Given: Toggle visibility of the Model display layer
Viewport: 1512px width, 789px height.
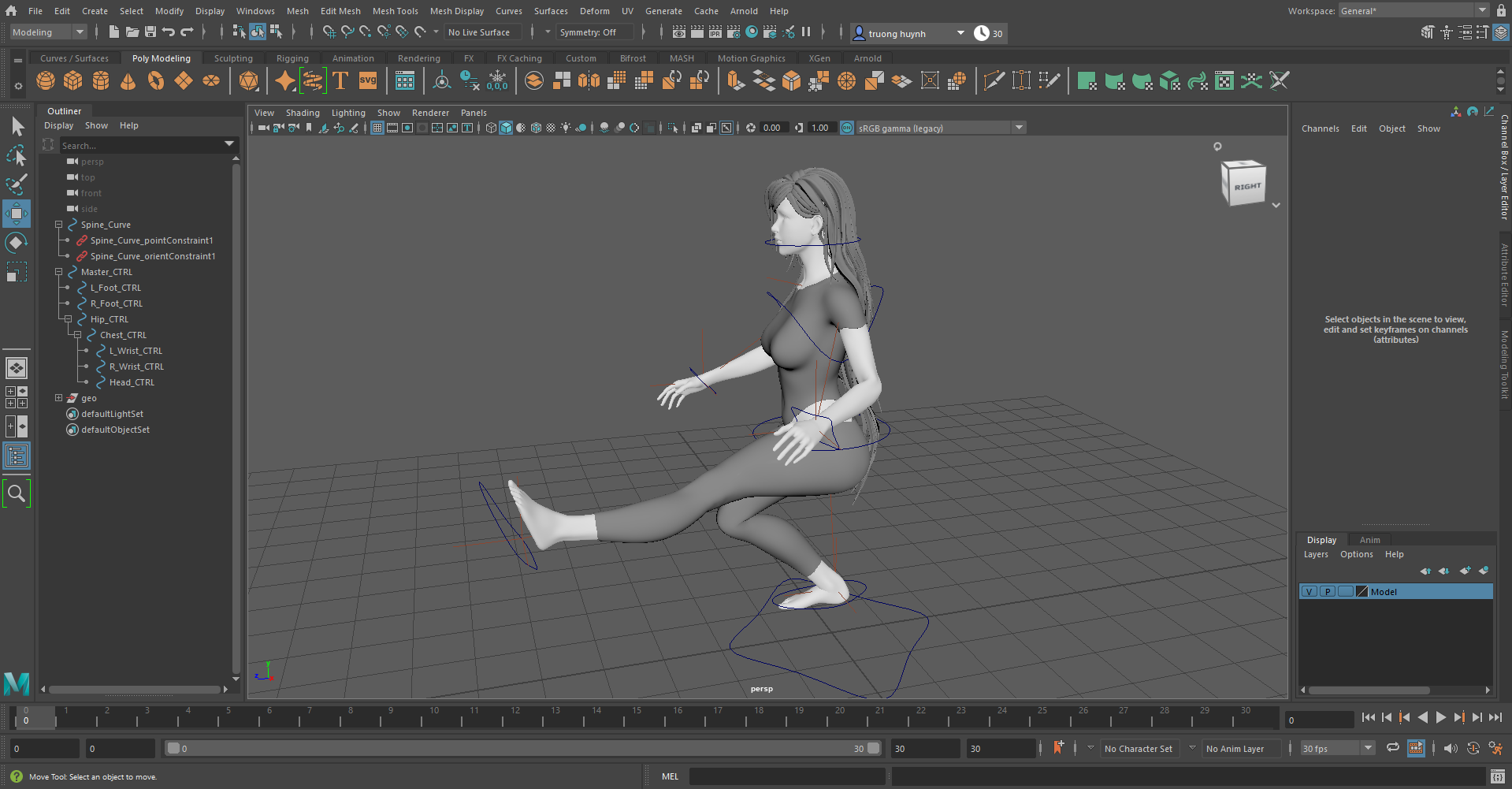Looking at the screenshot, I should 1309,591.
